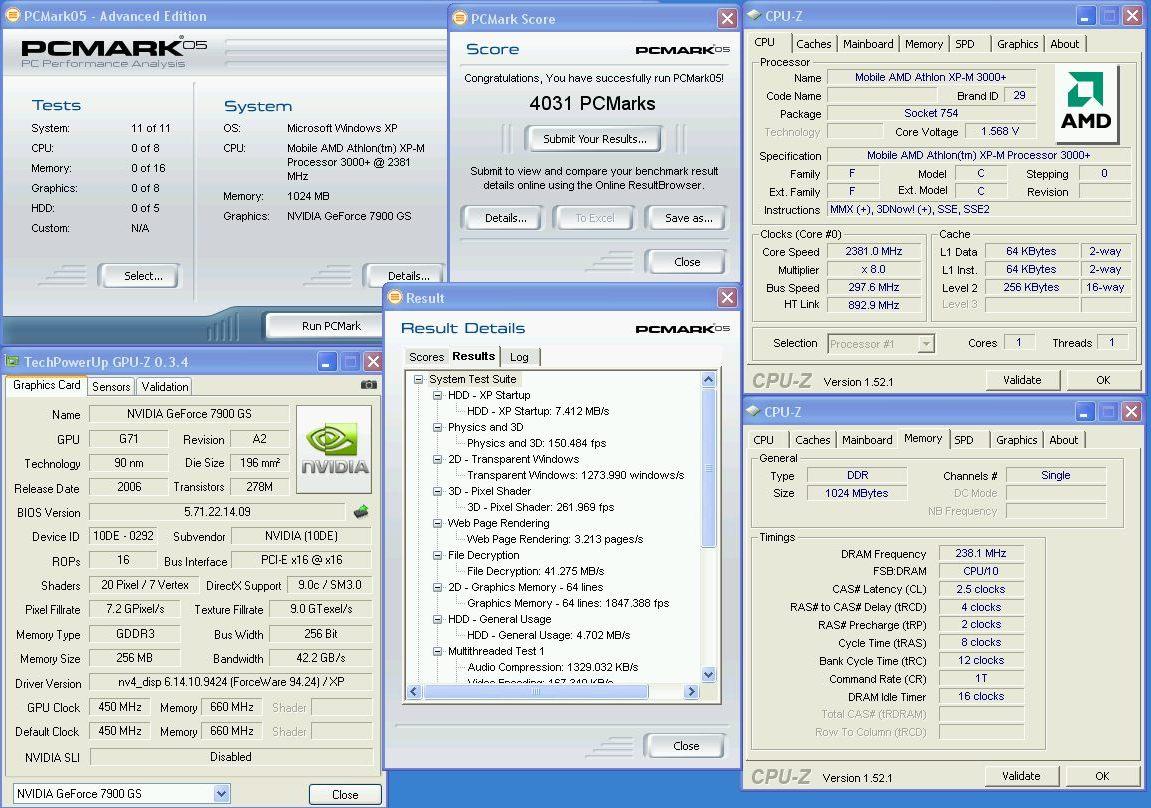Open the Processor #1 selection dropdown

pyautogui.click(x=926, y=343)
